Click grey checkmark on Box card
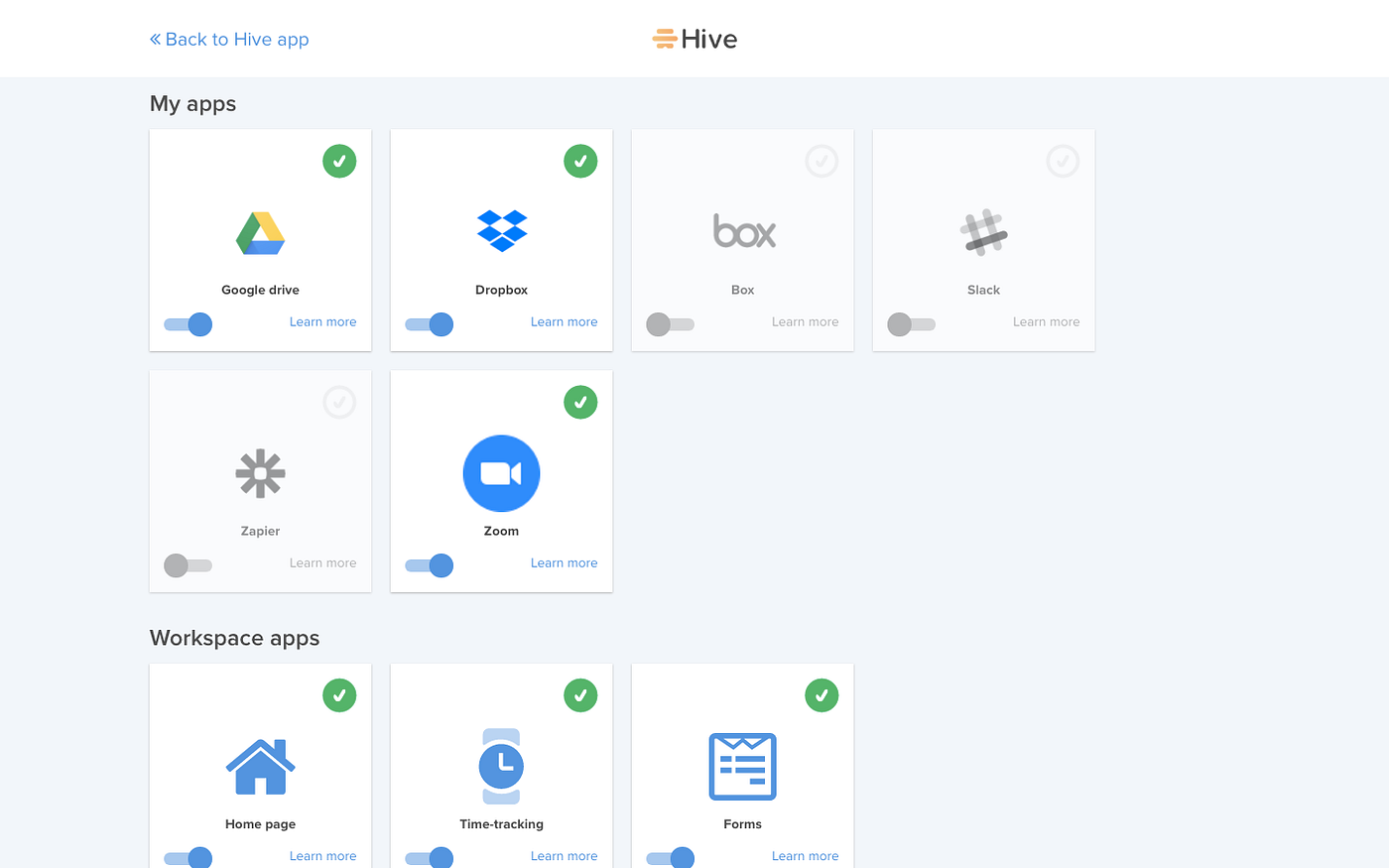 click(821, 161)
